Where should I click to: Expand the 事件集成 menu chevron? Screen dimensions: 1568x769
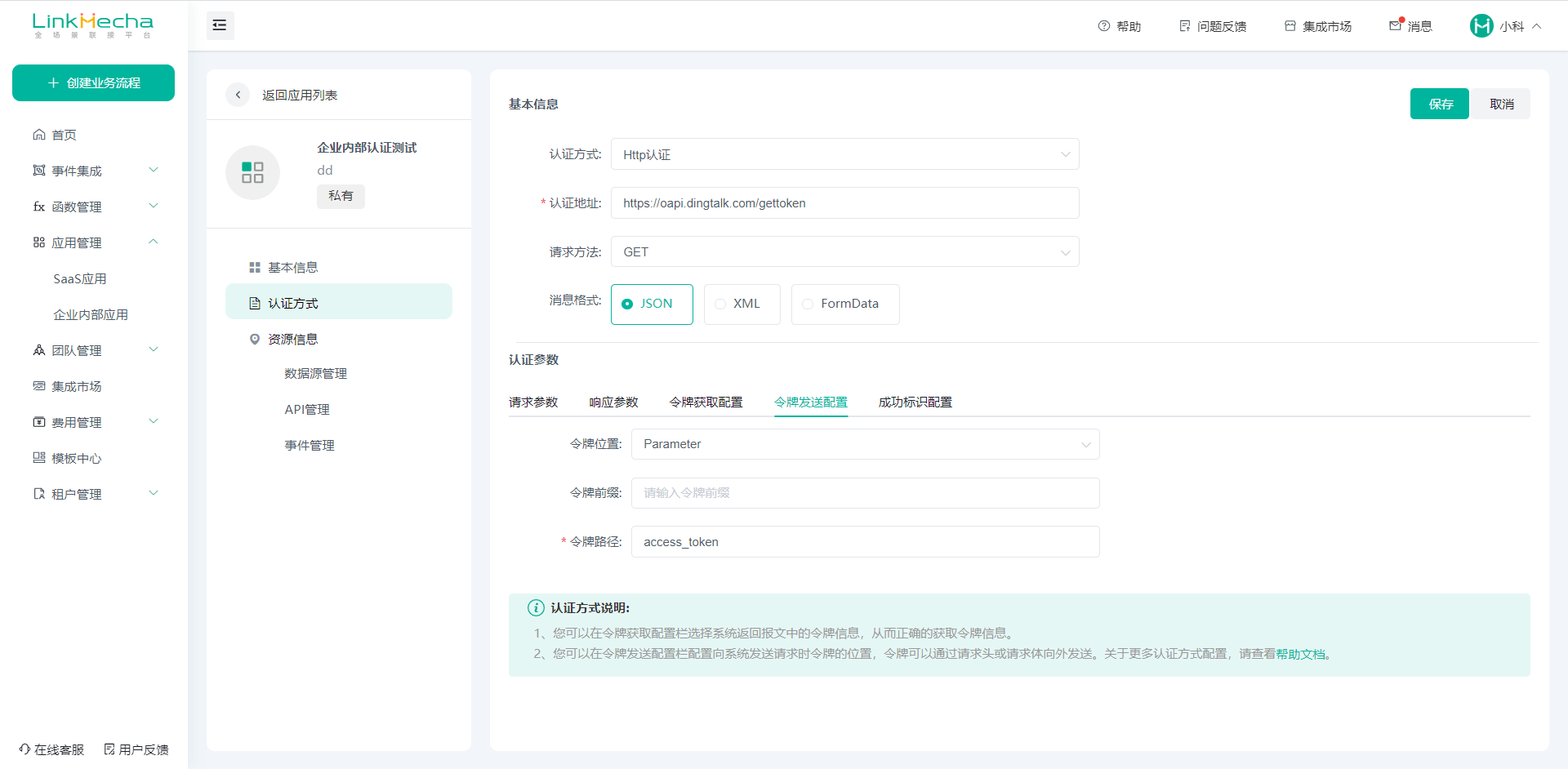pyautogui.click(x=154, y=170)
